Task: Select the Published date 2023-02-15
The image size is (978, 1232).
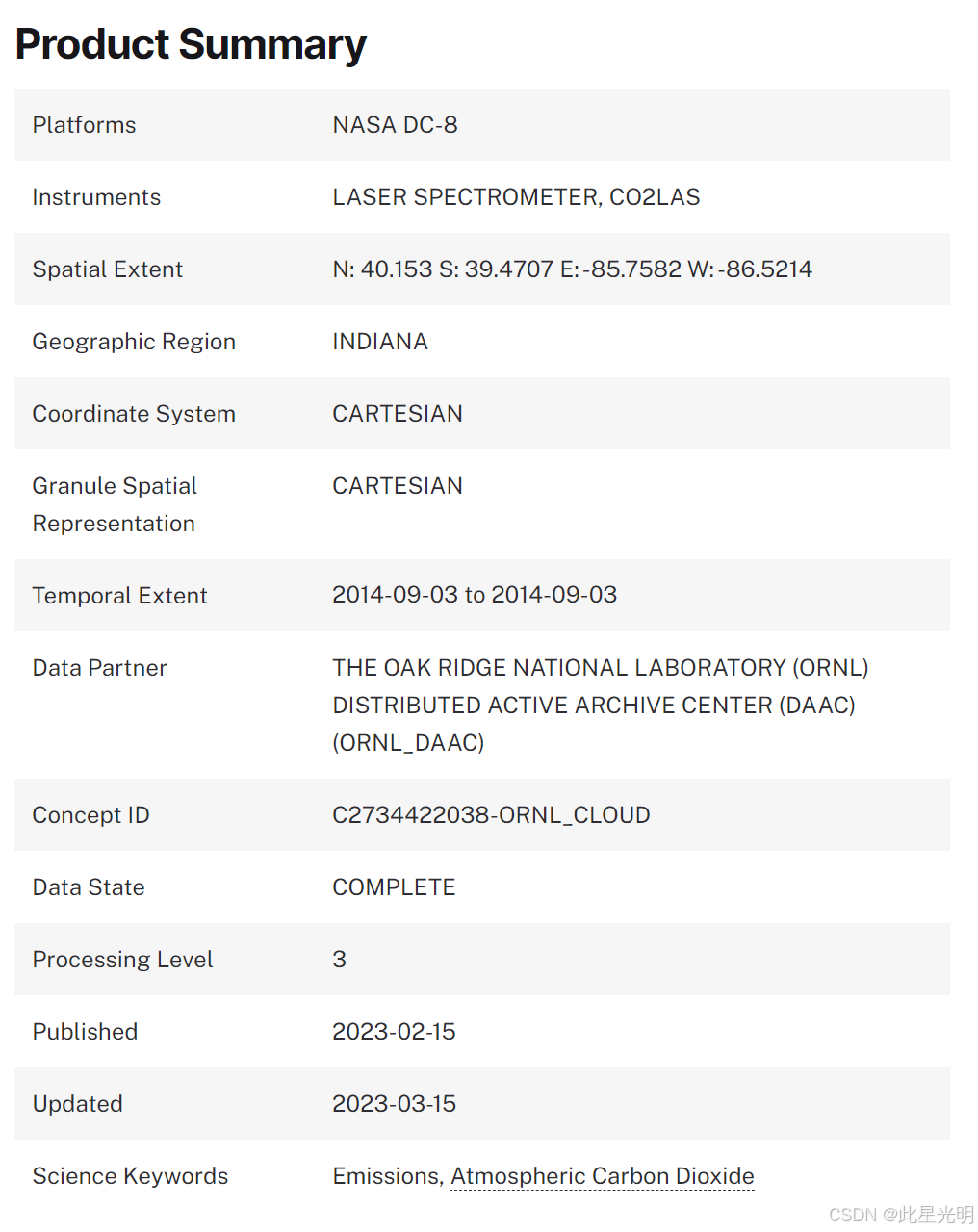Action: tap(394, 1032)
